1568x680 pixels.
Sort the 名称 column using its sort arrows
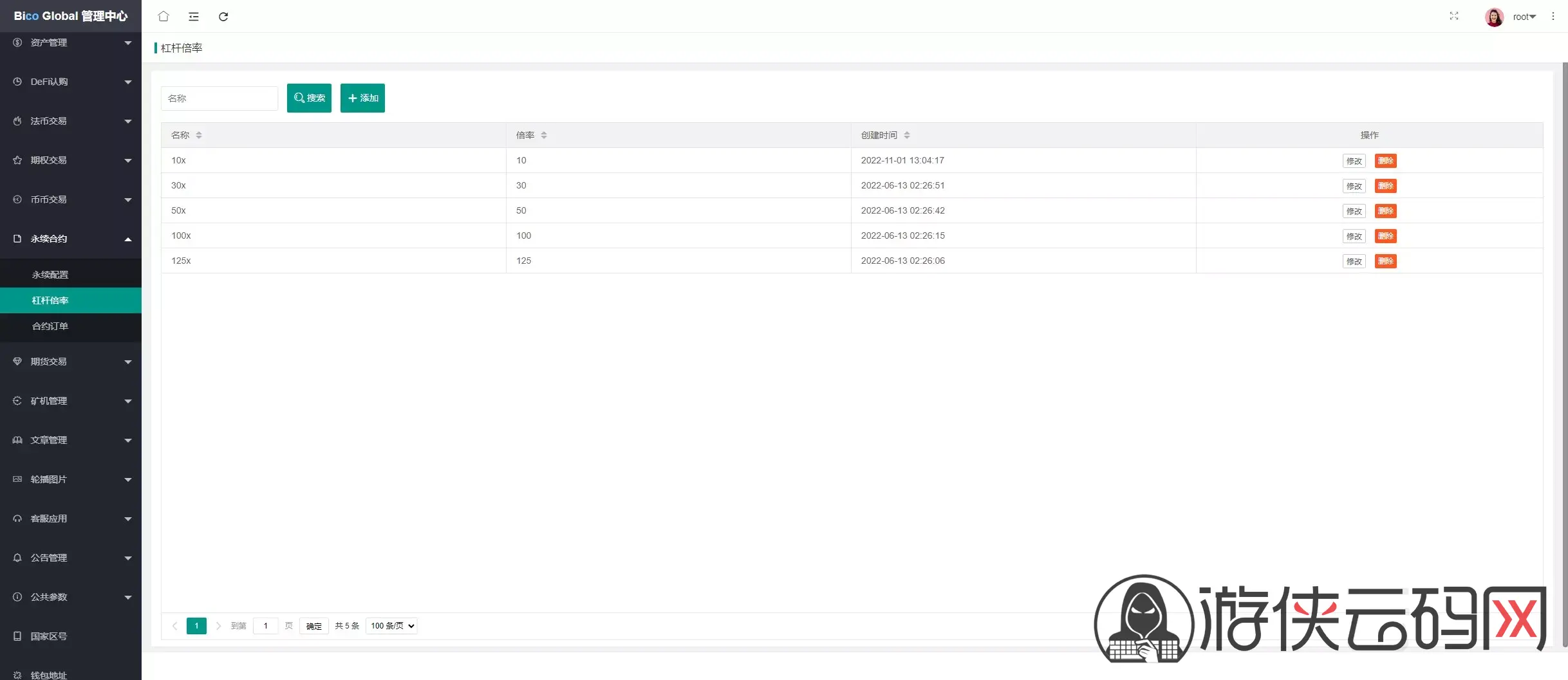click(x=199, y=135)
